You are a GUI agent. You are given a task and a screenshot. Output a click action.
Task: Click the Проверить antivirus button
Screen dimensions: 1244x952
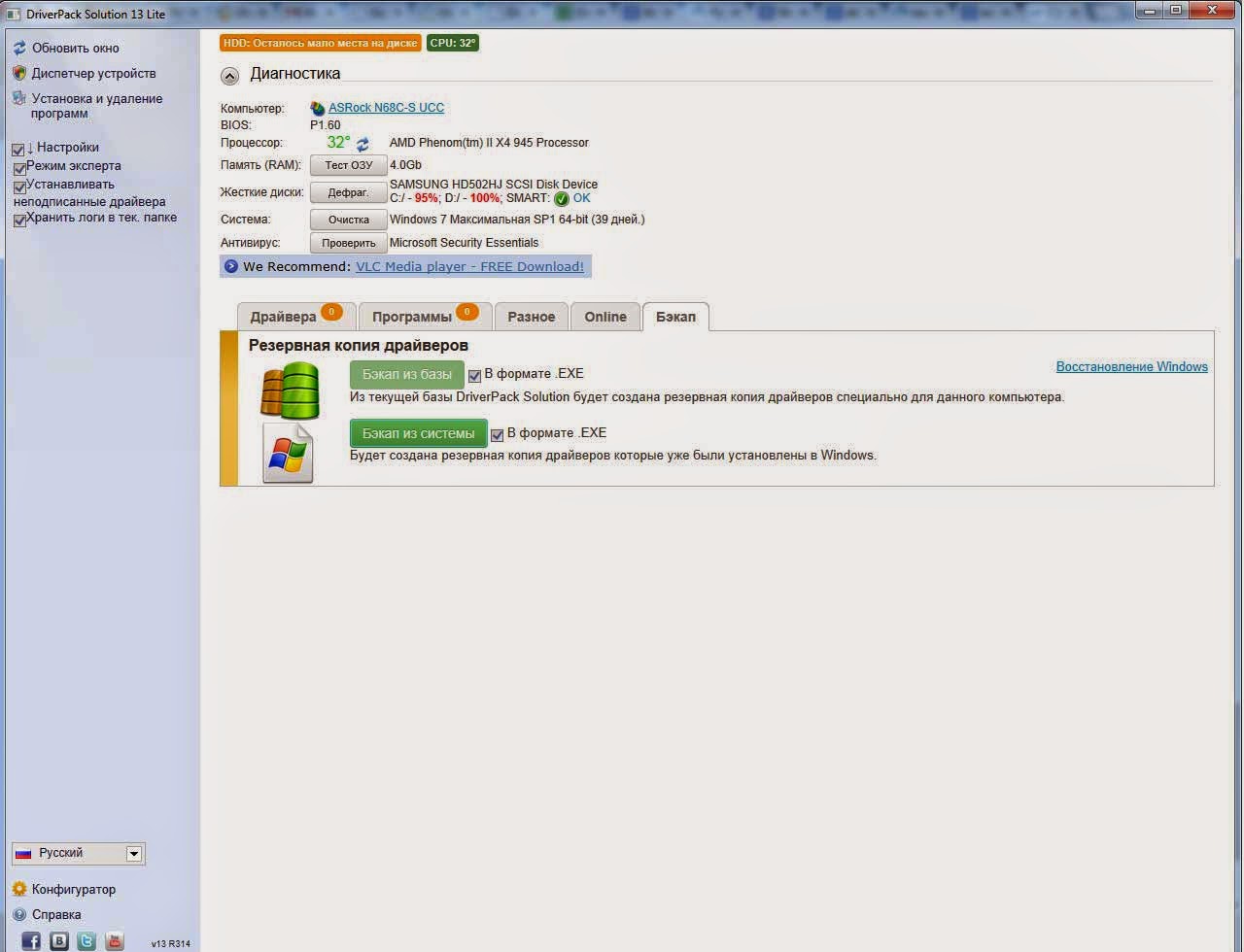point(349,243)
